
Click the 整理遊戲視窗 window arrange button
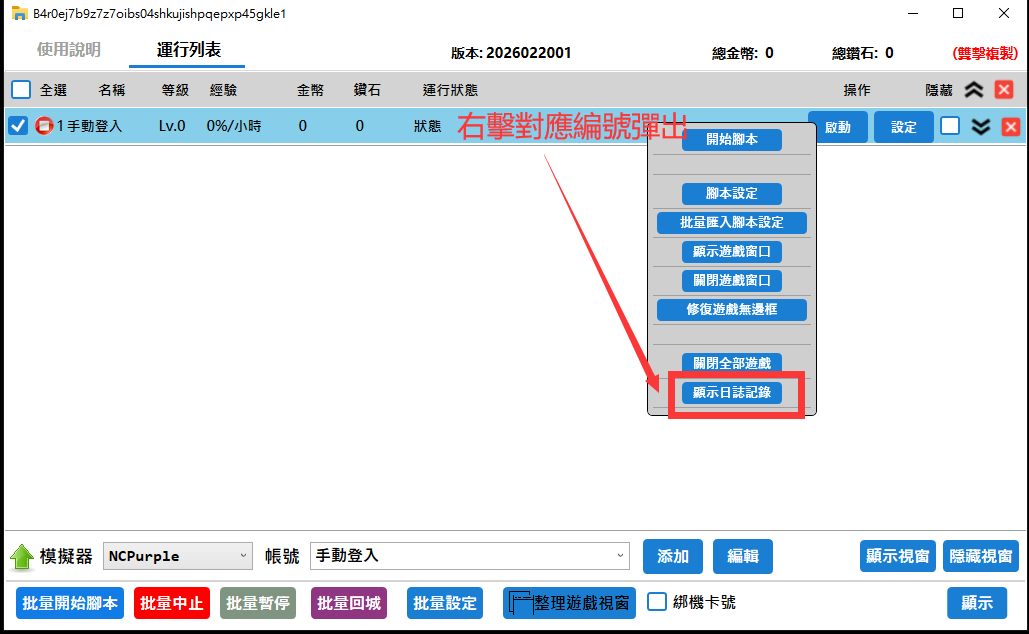tap(569, 603)
